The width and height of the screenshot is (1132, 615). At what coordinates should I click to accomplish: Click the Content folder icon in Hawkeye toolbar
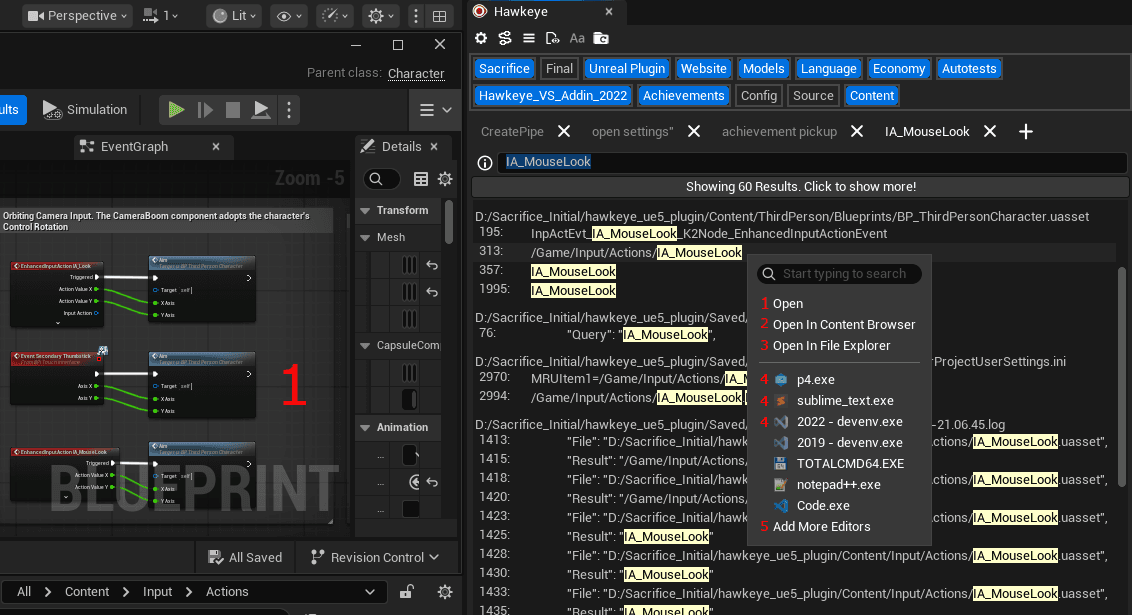click(601, 38)
